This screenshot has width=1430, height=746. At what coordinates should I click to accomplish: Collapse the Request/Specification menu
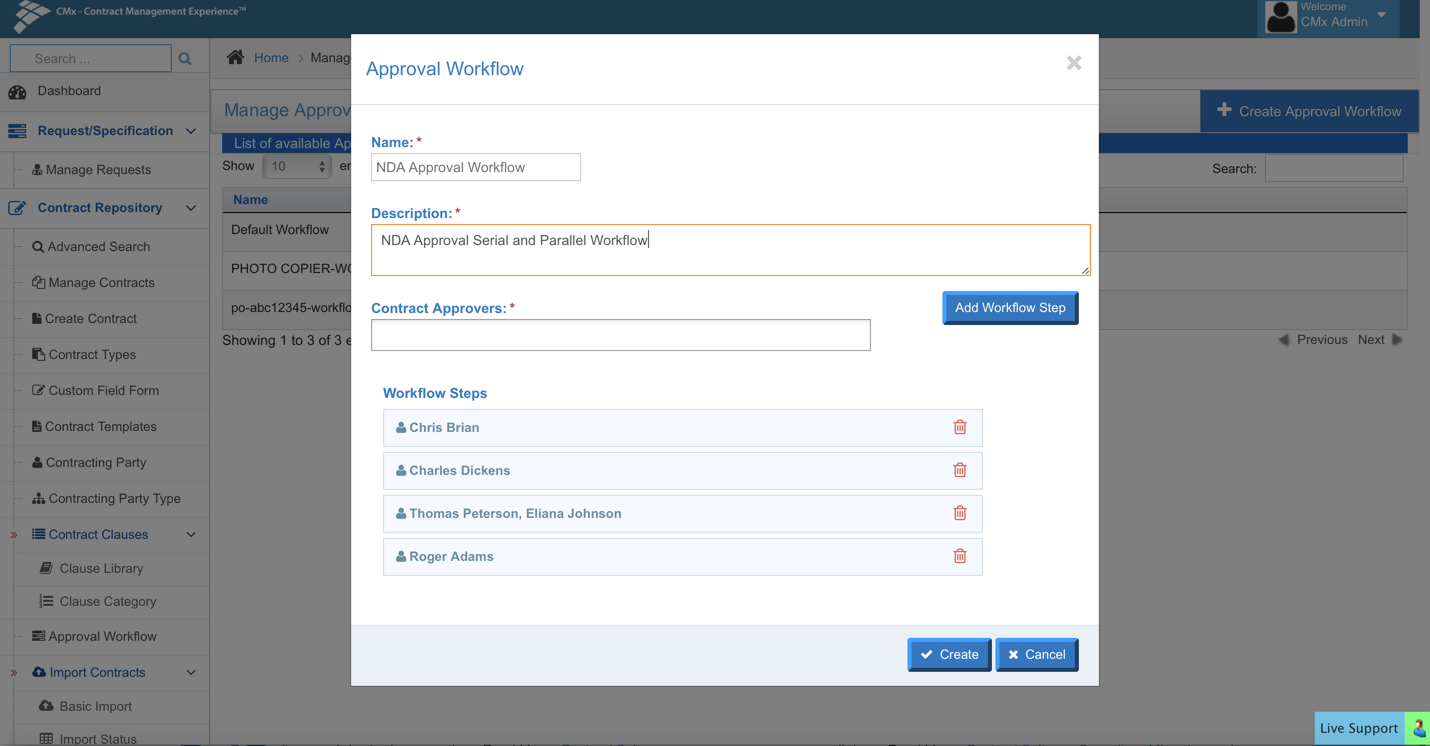point(191,131)
